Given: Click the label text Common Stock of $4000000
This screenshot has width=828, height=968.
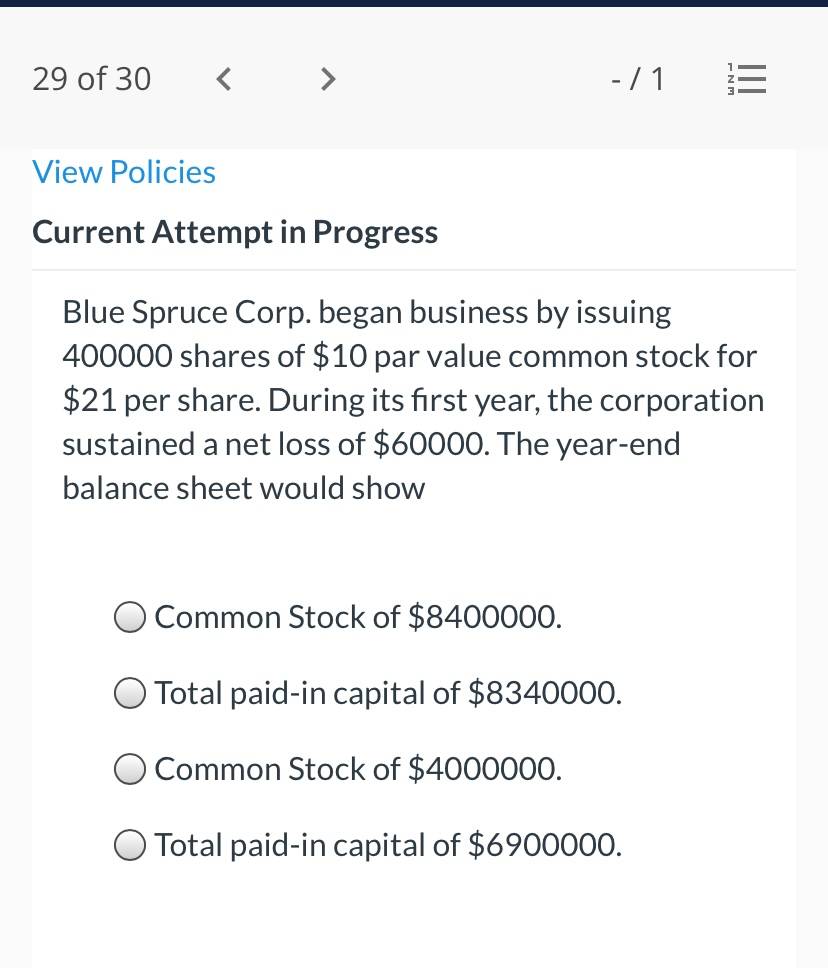Looking at the screenshot, I should point(358,769).
